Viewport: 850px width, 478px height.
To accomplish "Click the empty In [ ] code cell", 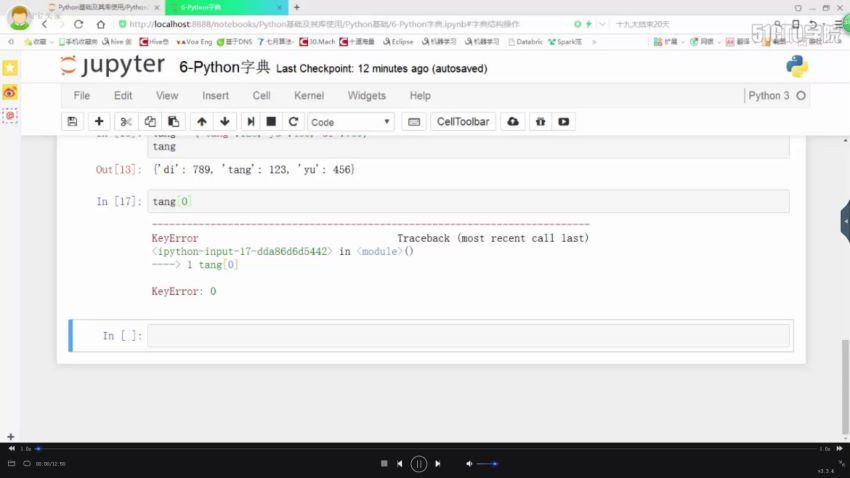I will click(x=468, y=336).
